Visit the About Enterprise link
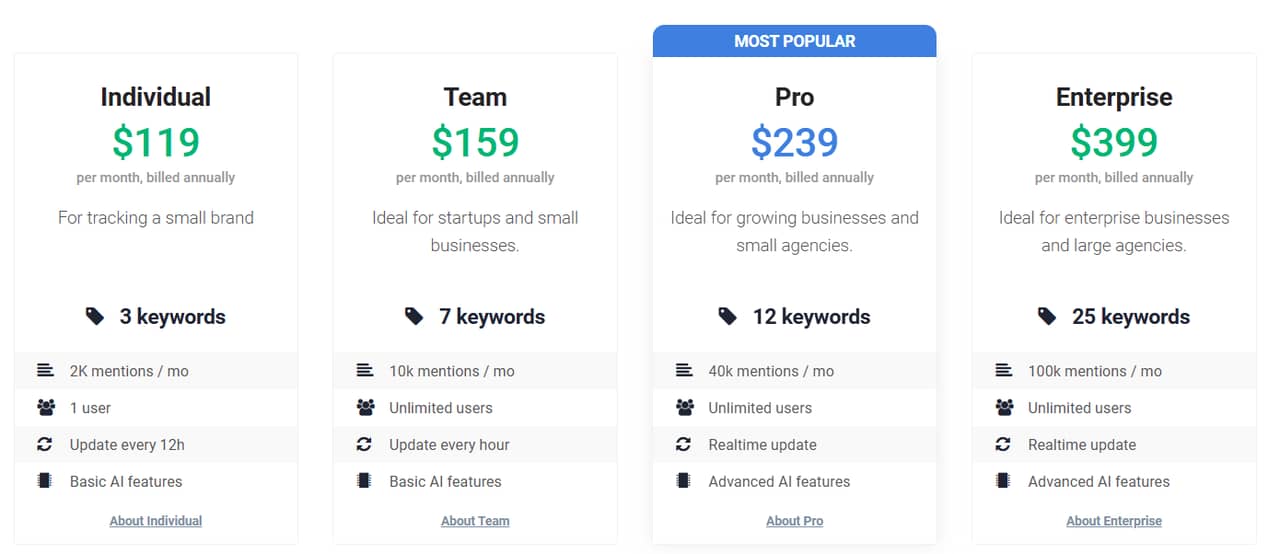 coord(1114,521)
